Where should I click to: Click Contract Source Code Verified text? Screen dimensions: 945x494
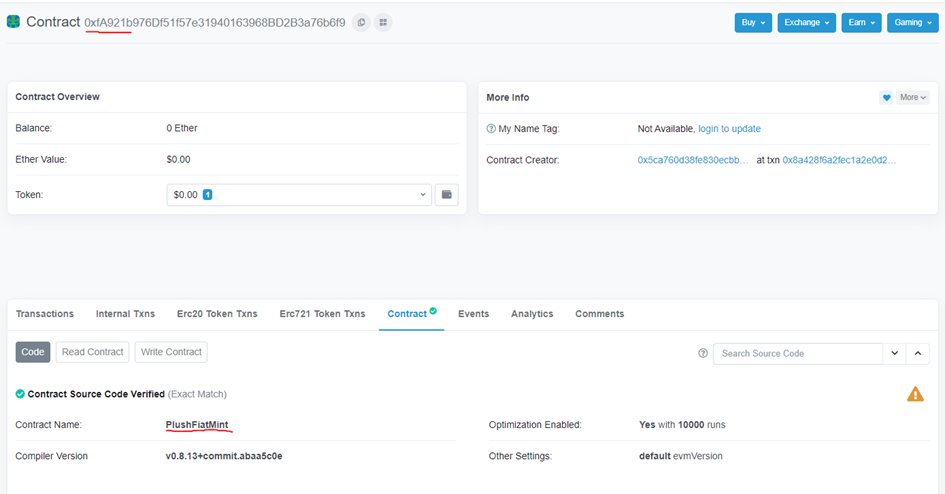96,394
